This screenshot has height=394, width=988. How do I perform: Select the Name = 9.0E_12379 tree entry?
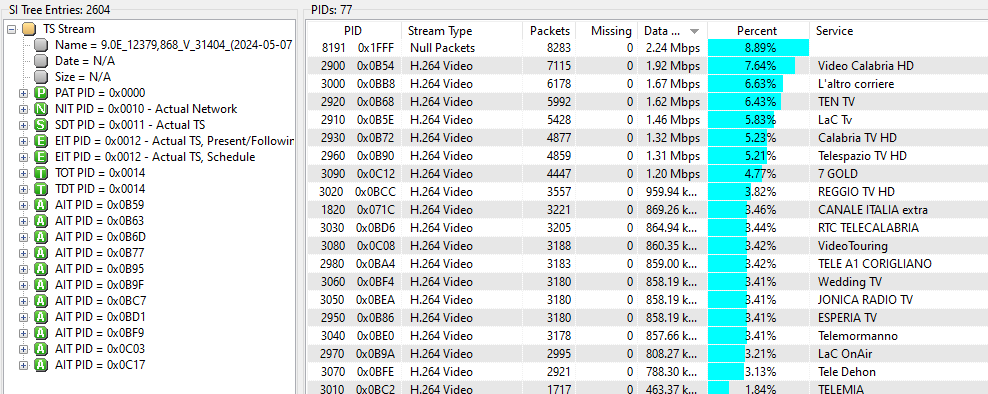click(173, 45)
